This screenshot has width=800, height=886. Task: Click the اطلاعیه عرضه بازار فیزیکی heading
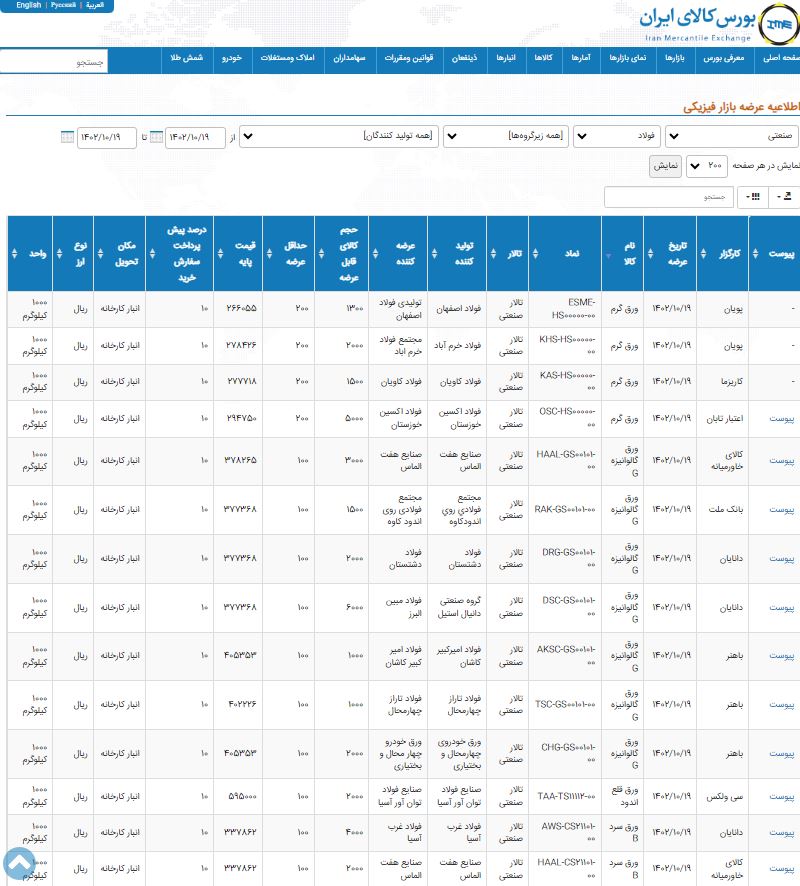click(x=741, y=107)
